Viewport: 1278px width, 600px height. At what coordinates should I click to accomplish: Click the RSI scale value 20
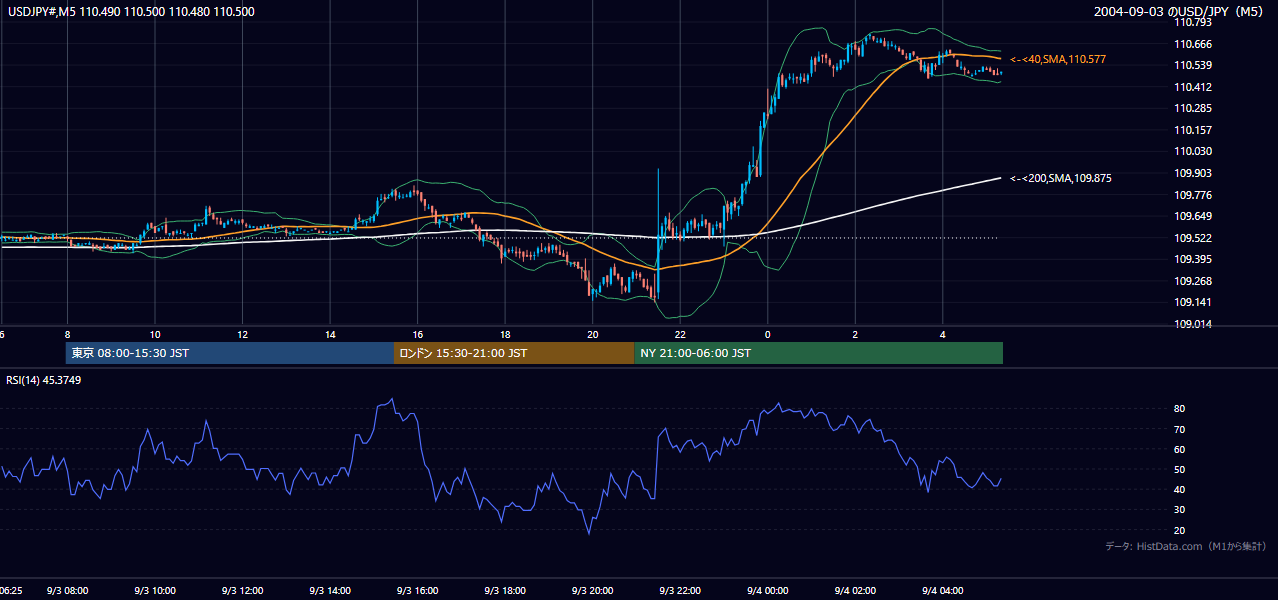[1179, 530]
